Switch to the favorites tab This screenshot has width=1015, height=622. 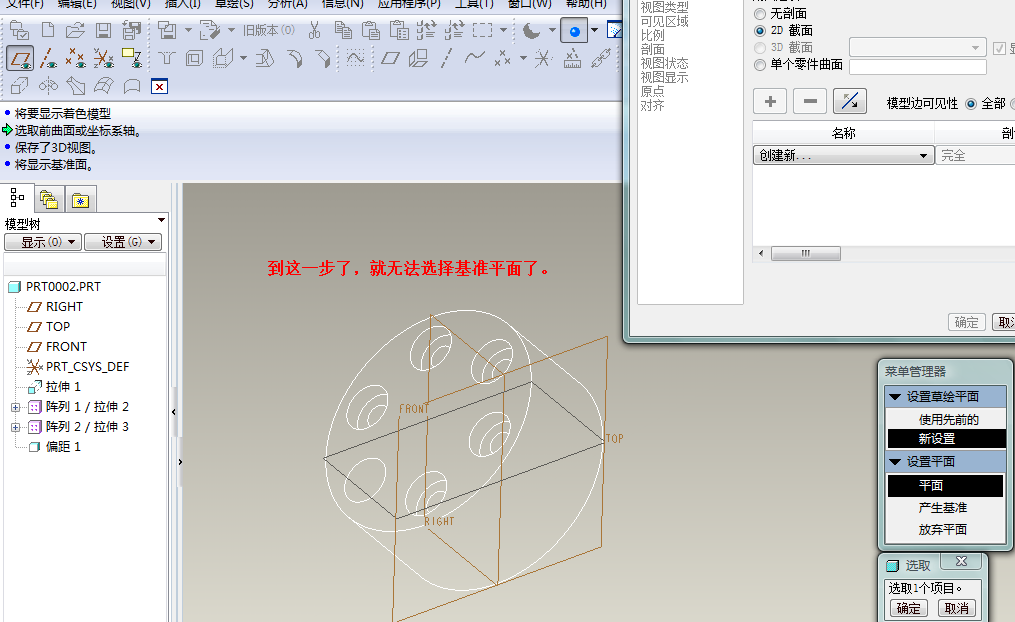point(80,200)
